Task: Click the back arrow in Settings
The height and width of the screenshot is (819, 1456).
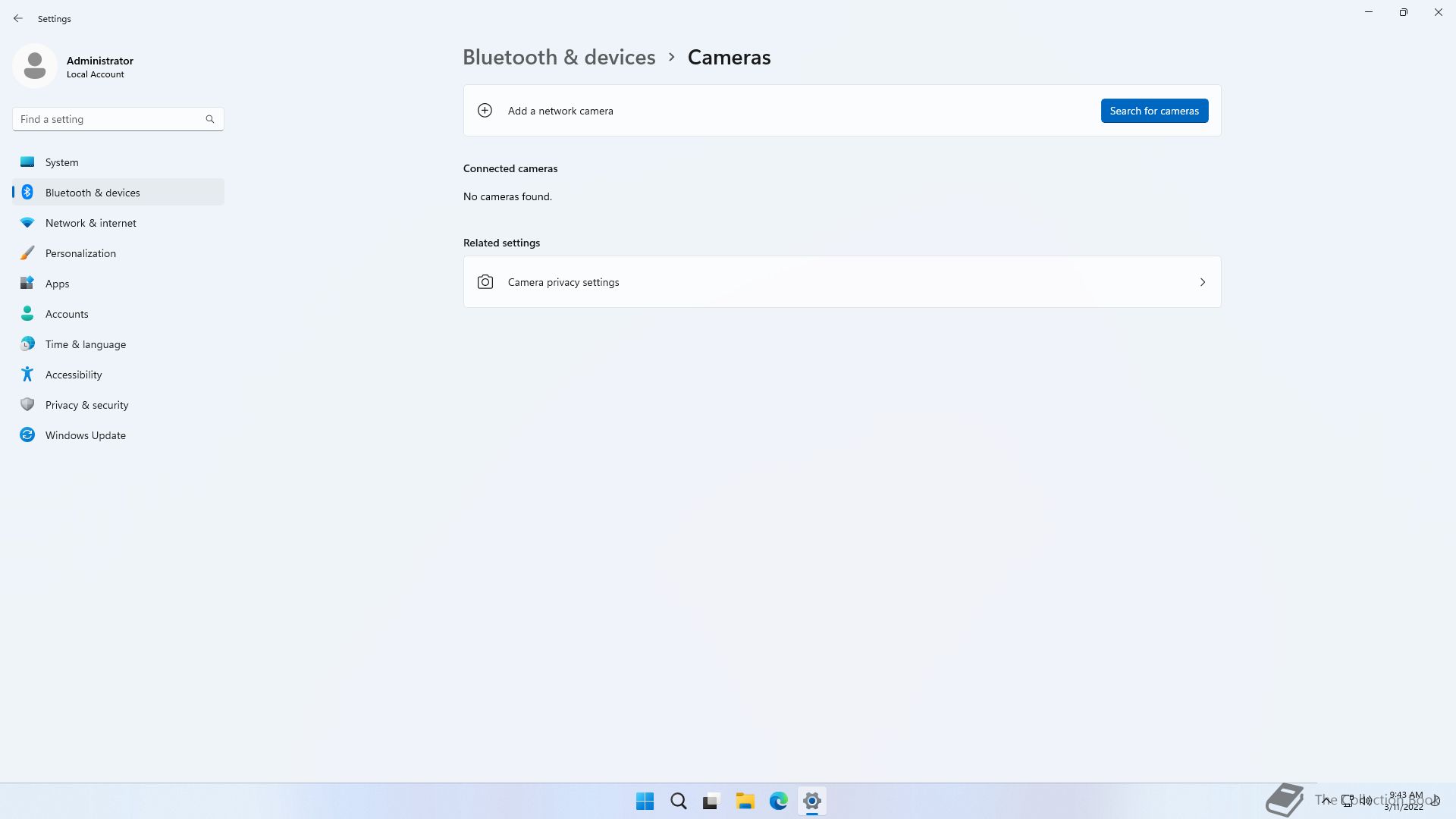Action: [18, 18]
